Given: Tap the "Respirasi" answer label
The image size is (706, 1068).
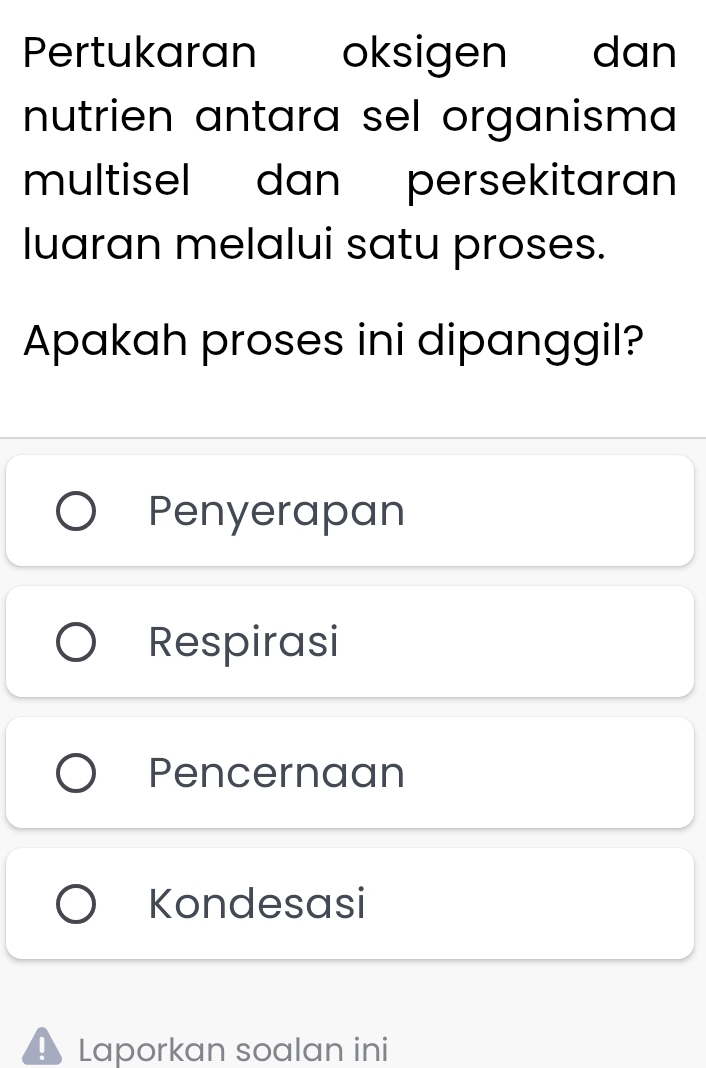Looking at the screenshot, I should [x=244, y=642].
